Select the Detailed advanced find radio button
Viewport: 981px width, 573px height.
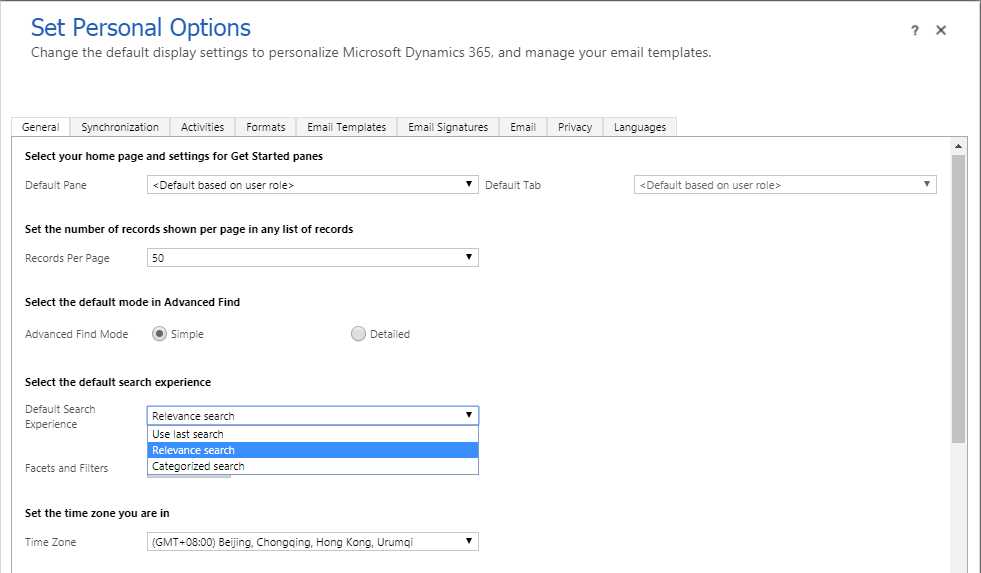point(358,334)
